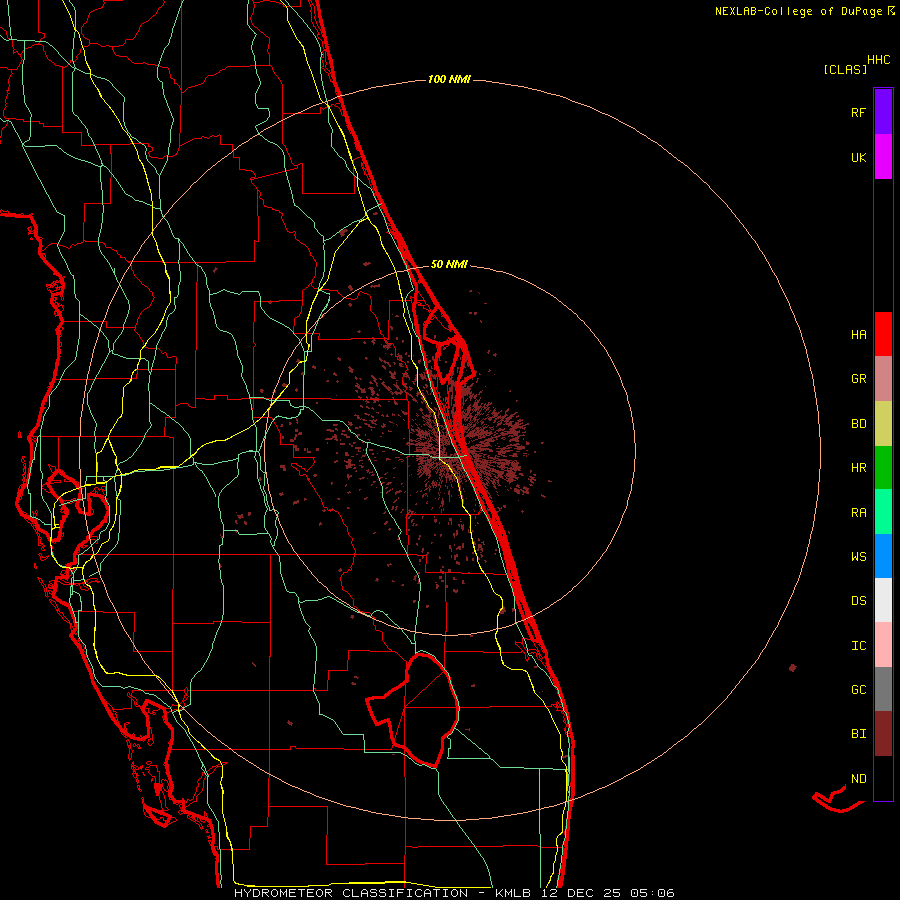Click the 'GC' legend label

coord(858,690)
